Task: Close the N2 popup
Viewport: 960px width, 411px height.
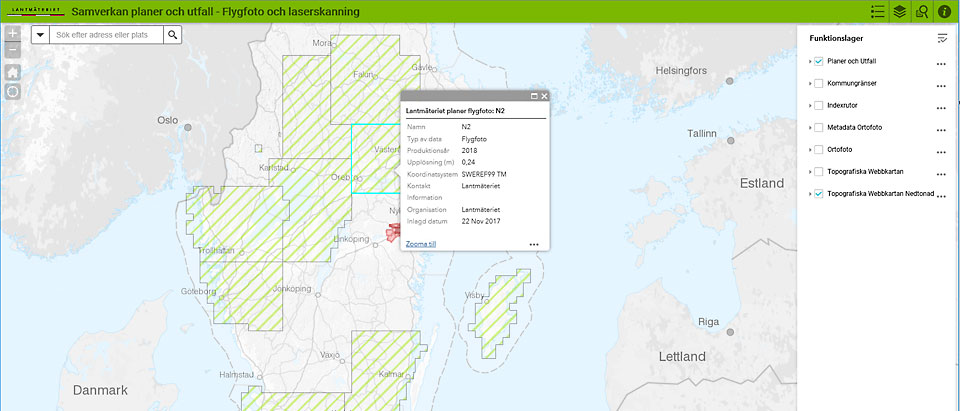Action: [x=544, y=96]
